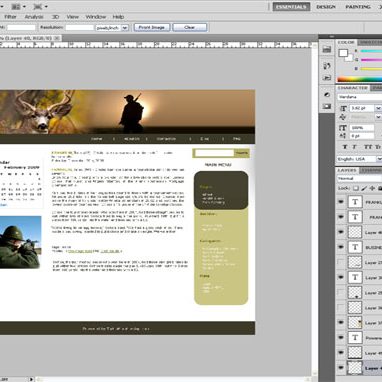
Task: Click the Resolution input field
Action: pyautogui.click(x=79, y=28)
